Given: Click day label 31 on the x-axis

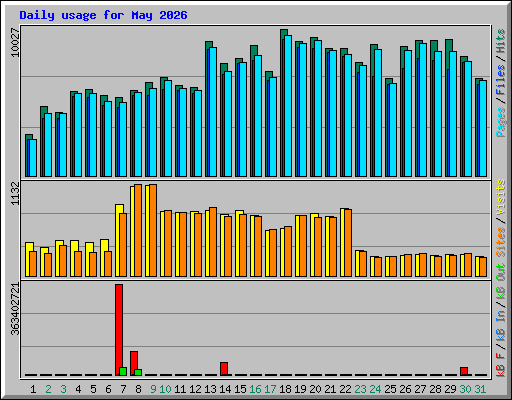Looking at the screenshot, I should [480, 389].
